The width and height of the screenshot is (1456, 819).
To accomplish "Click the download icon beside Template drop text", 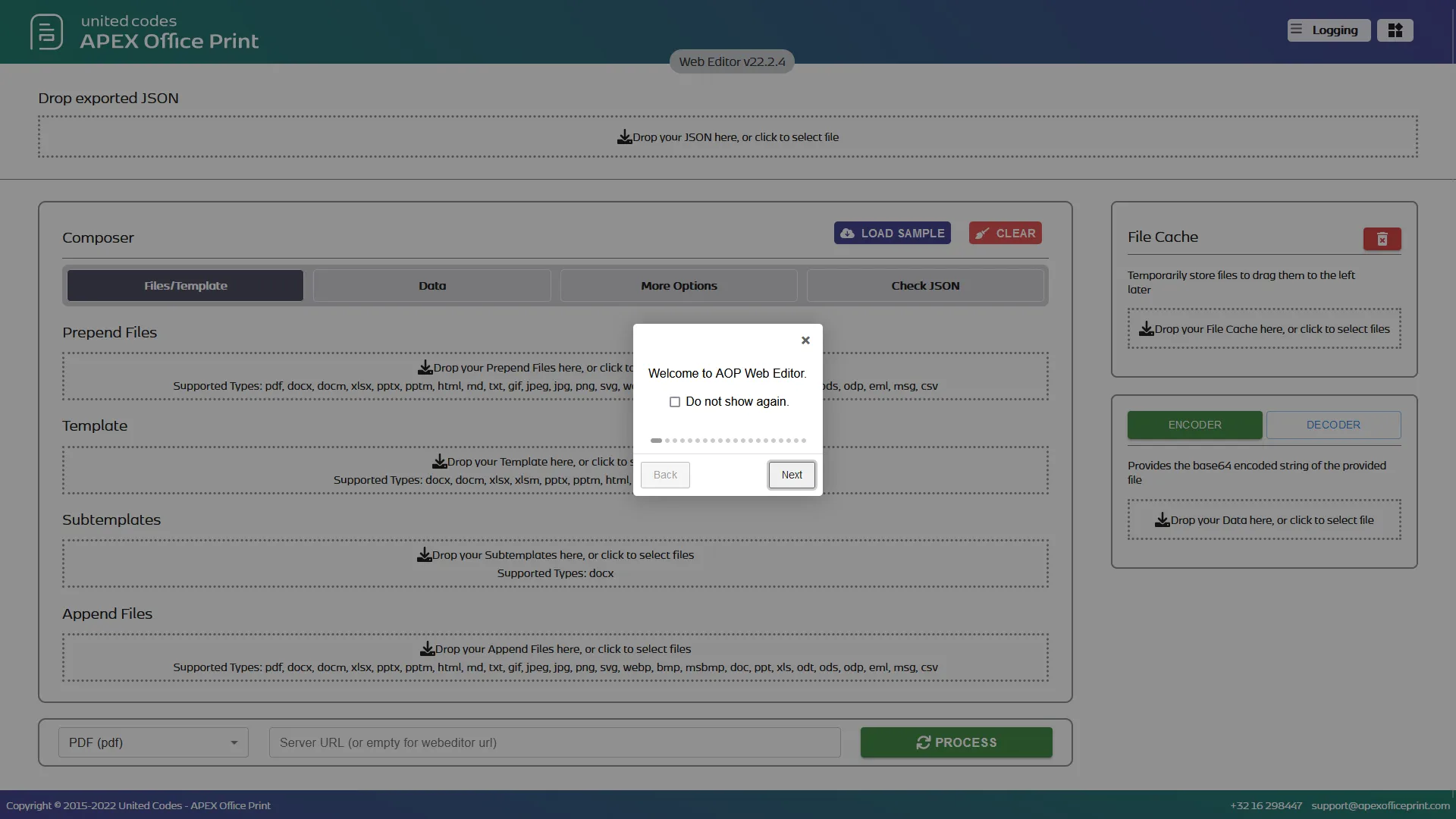I will click(439, 461).
